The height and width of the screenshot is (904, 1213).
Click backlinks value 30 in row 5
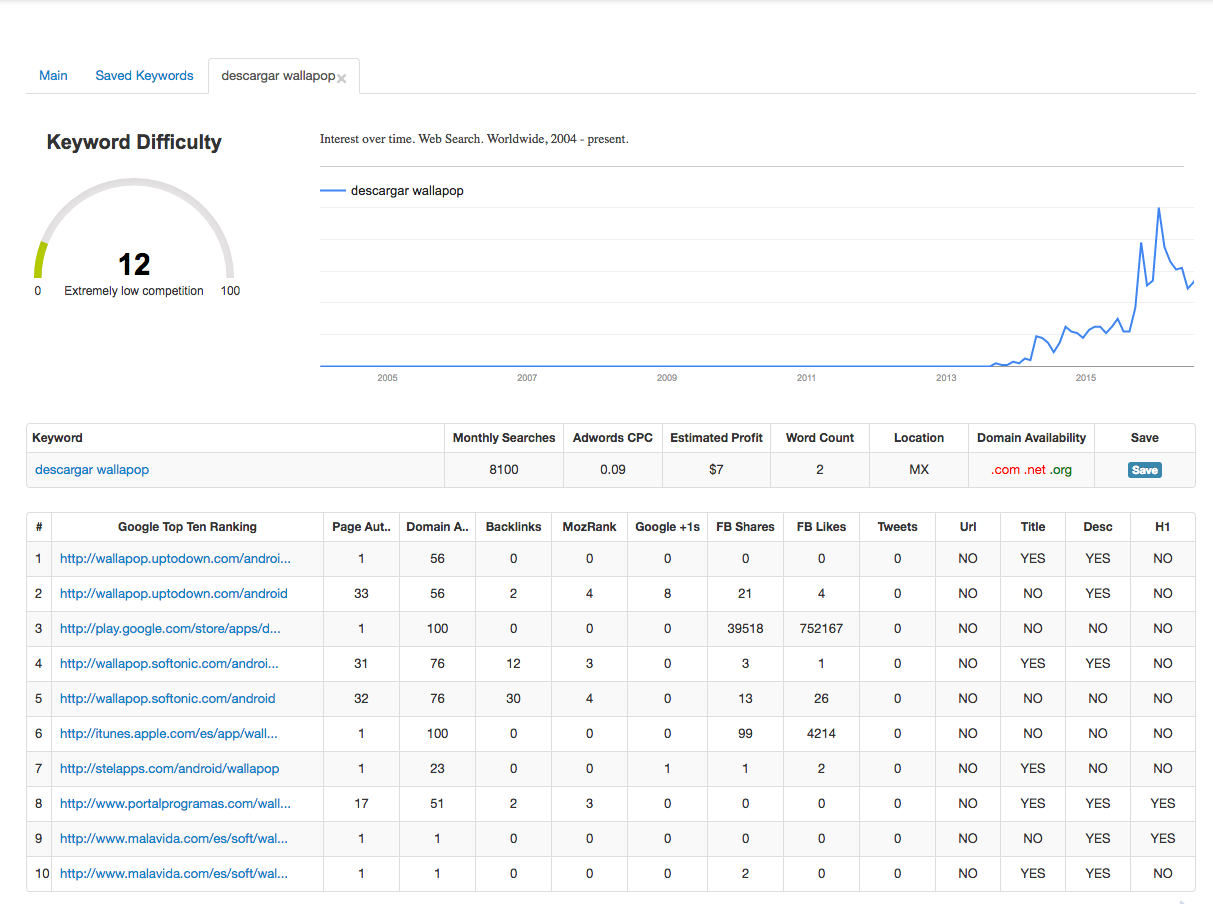pos(513,699)
